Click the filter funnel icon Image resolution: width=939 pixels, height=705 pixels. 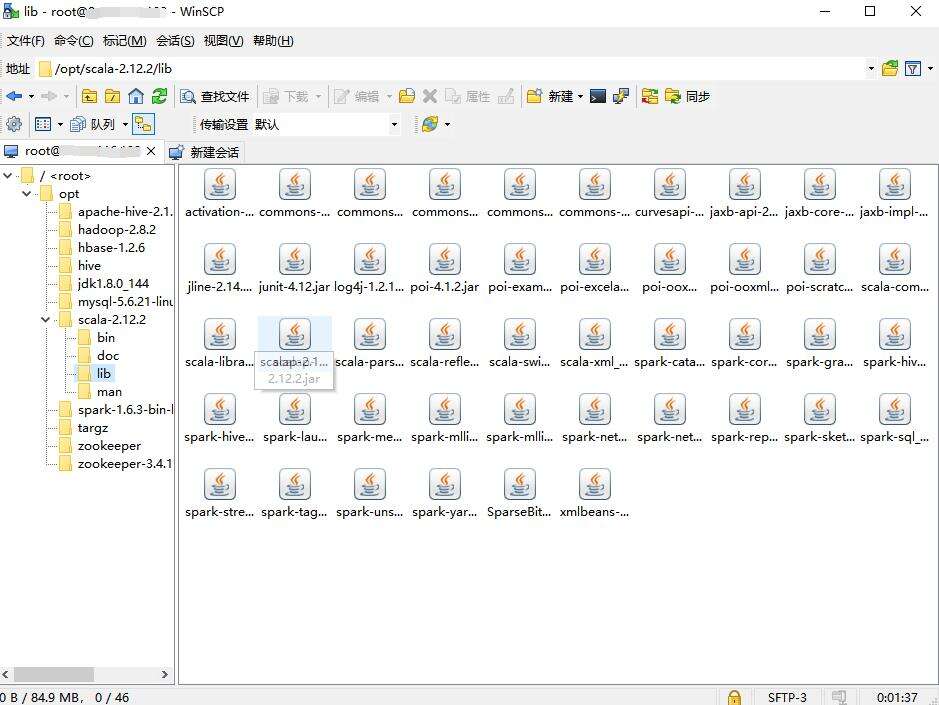[x=912, y=68]
